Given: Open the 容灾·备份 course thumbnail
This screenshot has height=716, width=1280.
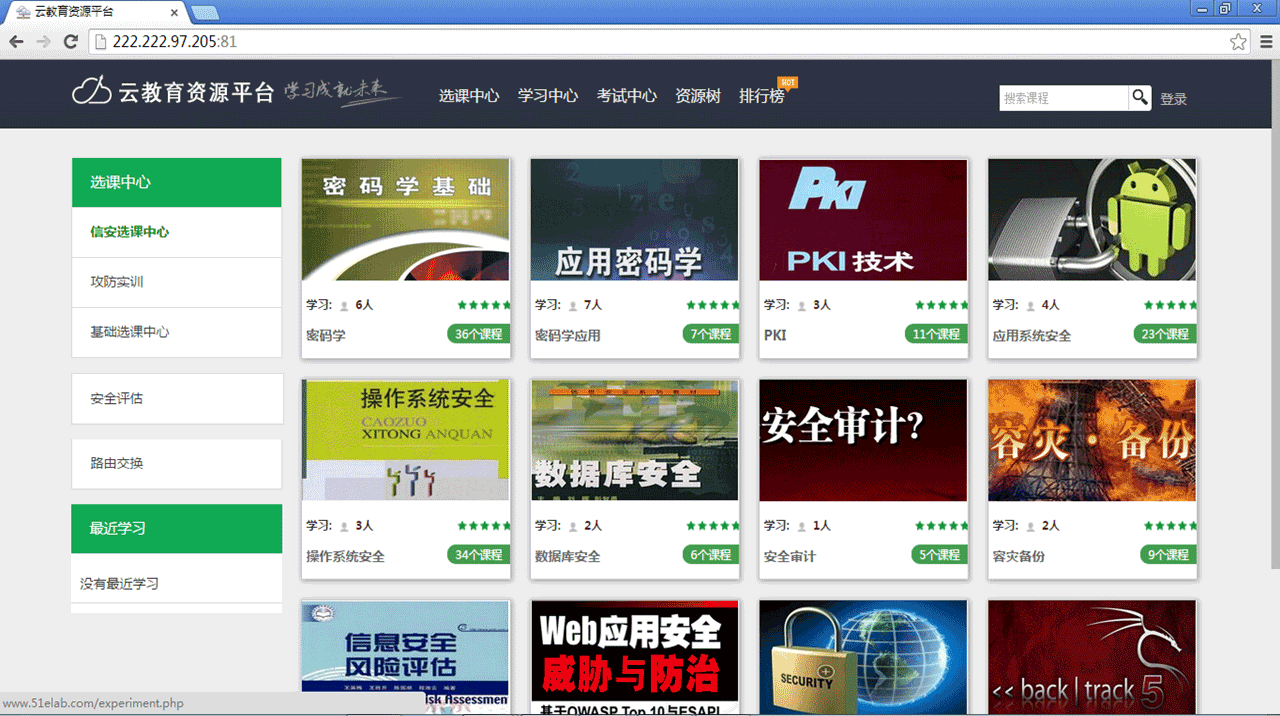Looking at the screenshot, I should pos(1092,440).
